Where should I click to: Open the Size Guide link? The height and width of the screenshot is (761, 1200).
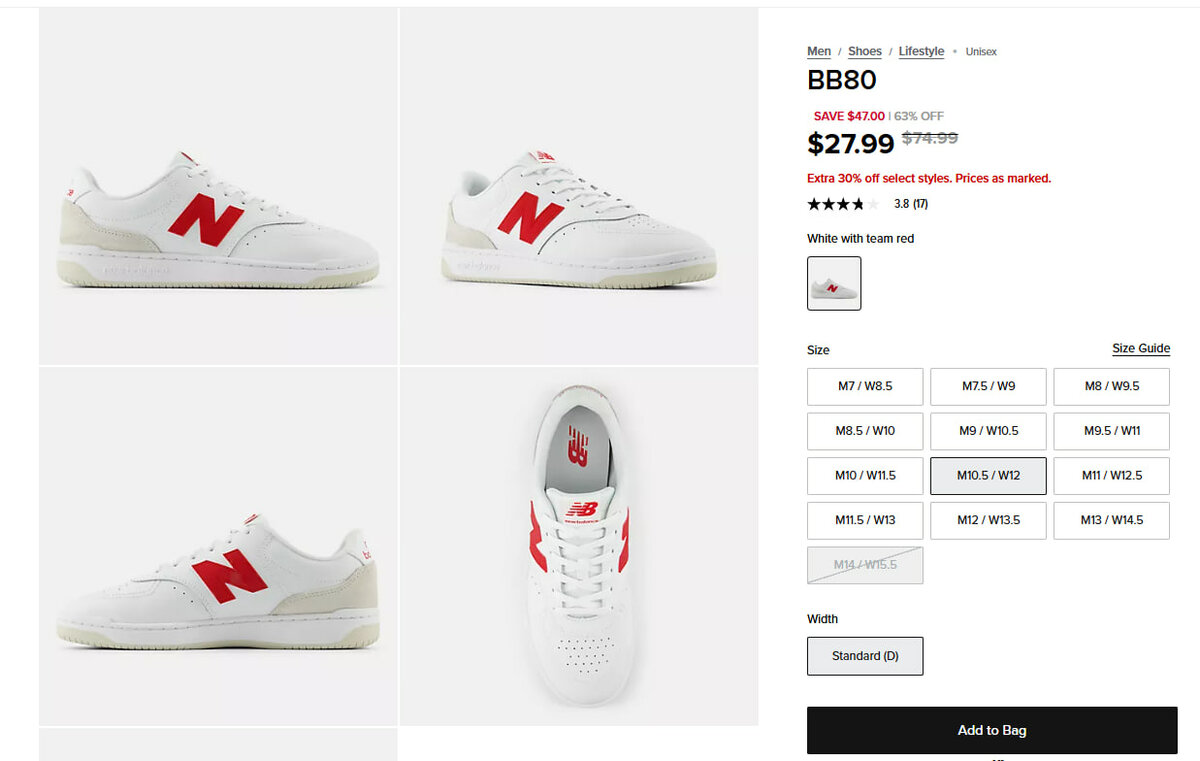tap(1141, 349)
